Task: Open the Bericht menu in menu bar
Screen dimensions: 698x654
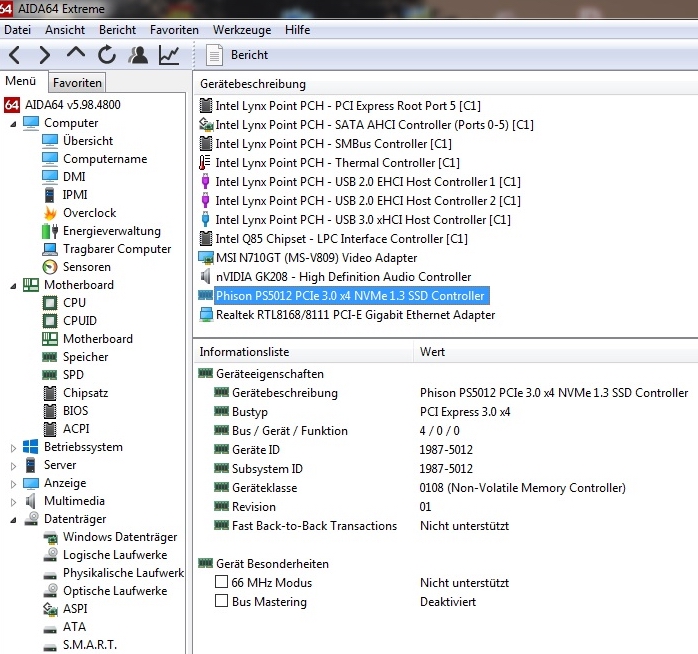Action: coord(117,30)
